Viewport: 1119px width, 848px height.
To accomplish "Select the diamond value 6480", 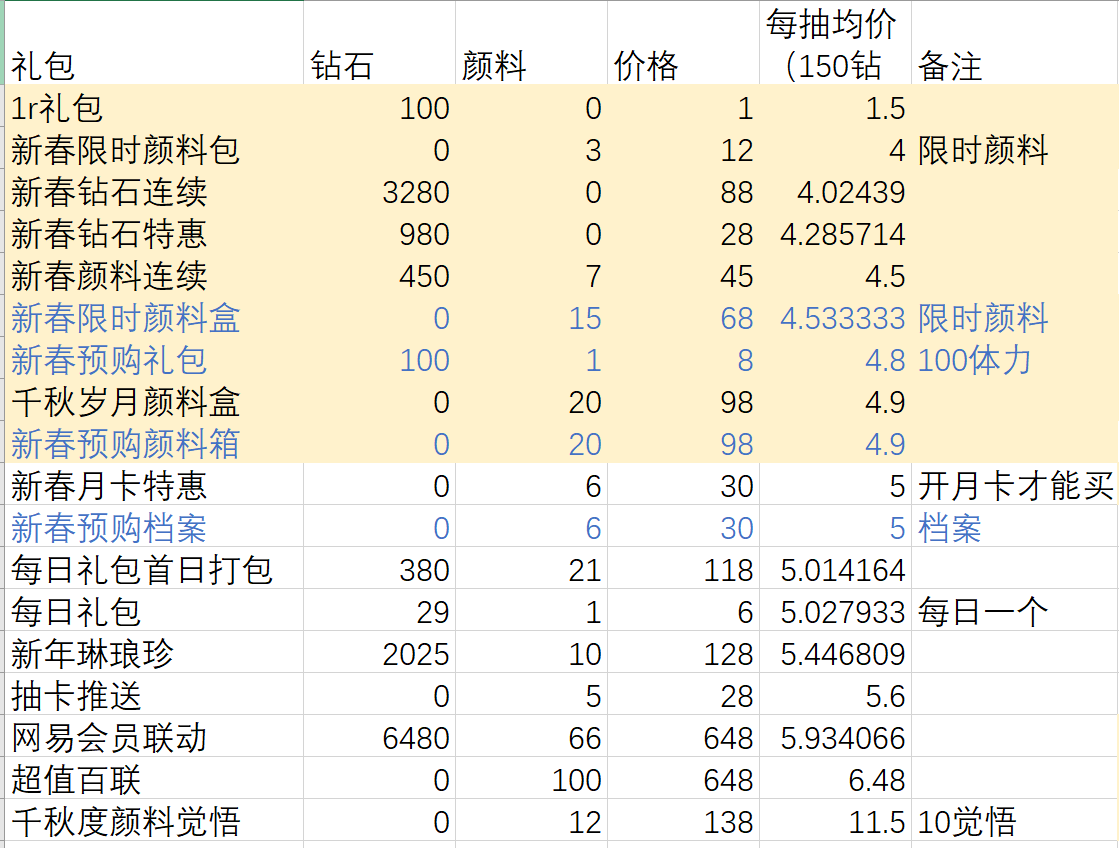I will click(x=415, y=739).
